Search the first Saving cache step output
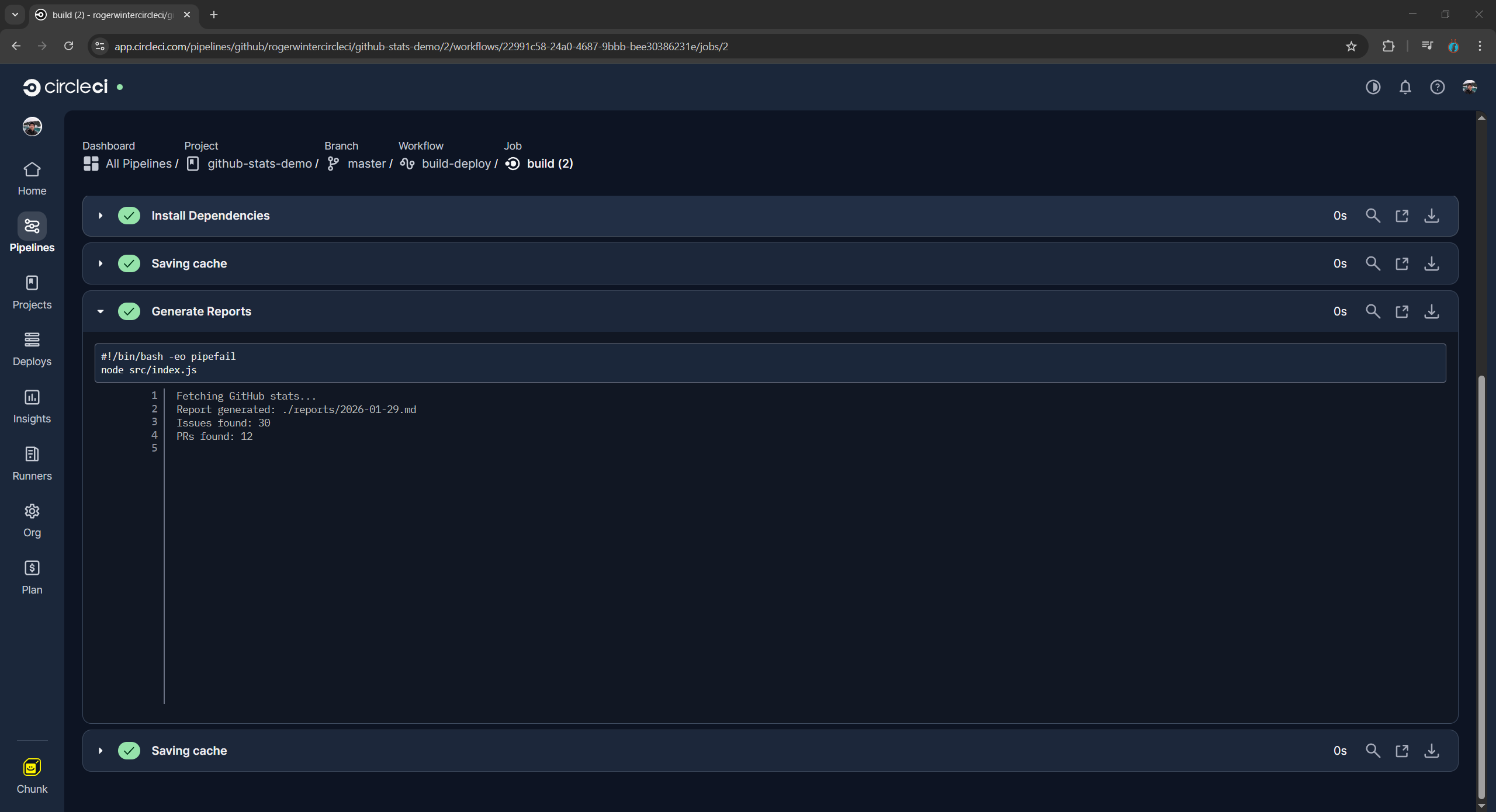1496x812 pixels. [1373, 263]
